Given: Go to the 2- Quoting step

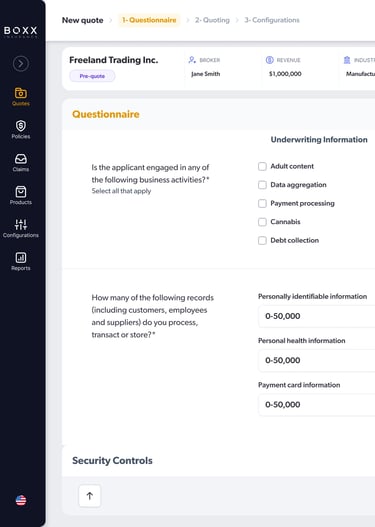Looking at the screenshot, I should tap(212, 20).
